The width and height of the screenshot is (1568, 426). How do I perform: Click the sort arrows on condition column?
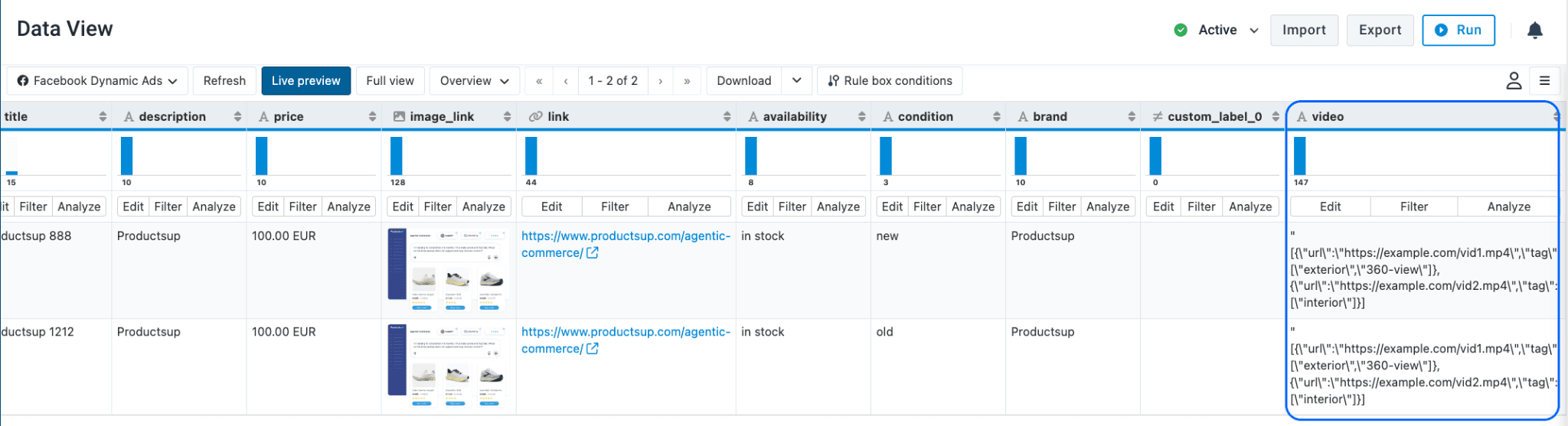pyautogui.click(x=996, y=116)
